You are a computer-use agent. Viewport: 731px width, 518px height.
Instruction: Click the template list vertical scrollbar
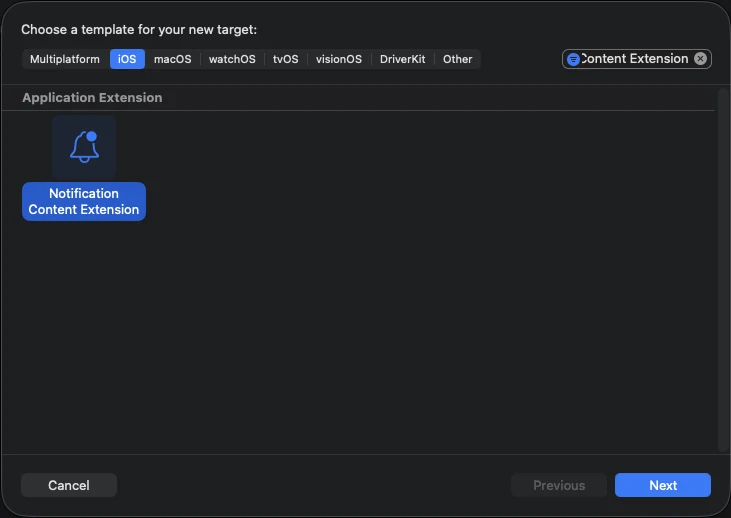(723, 270)
